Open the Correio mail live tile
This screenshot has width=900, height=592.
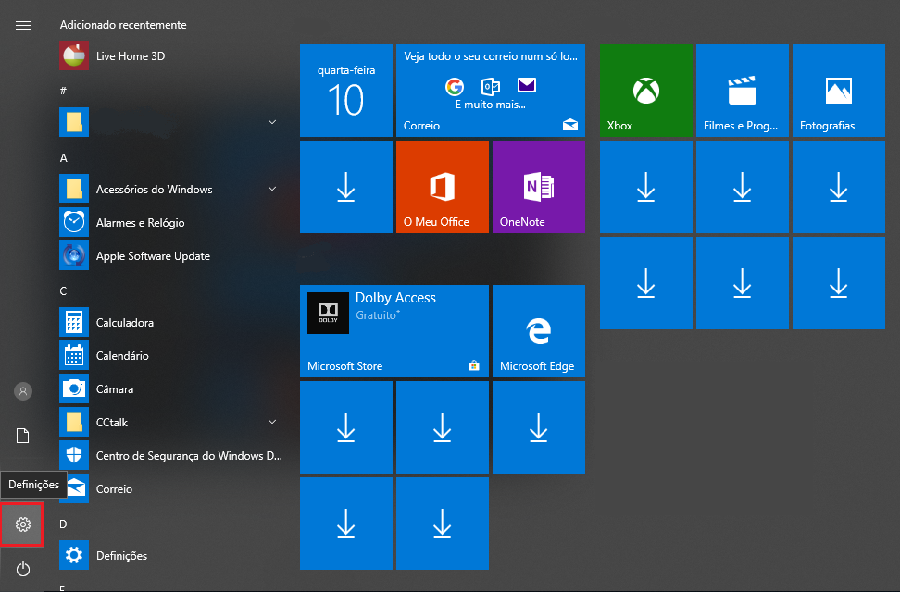tap(490, 90)
